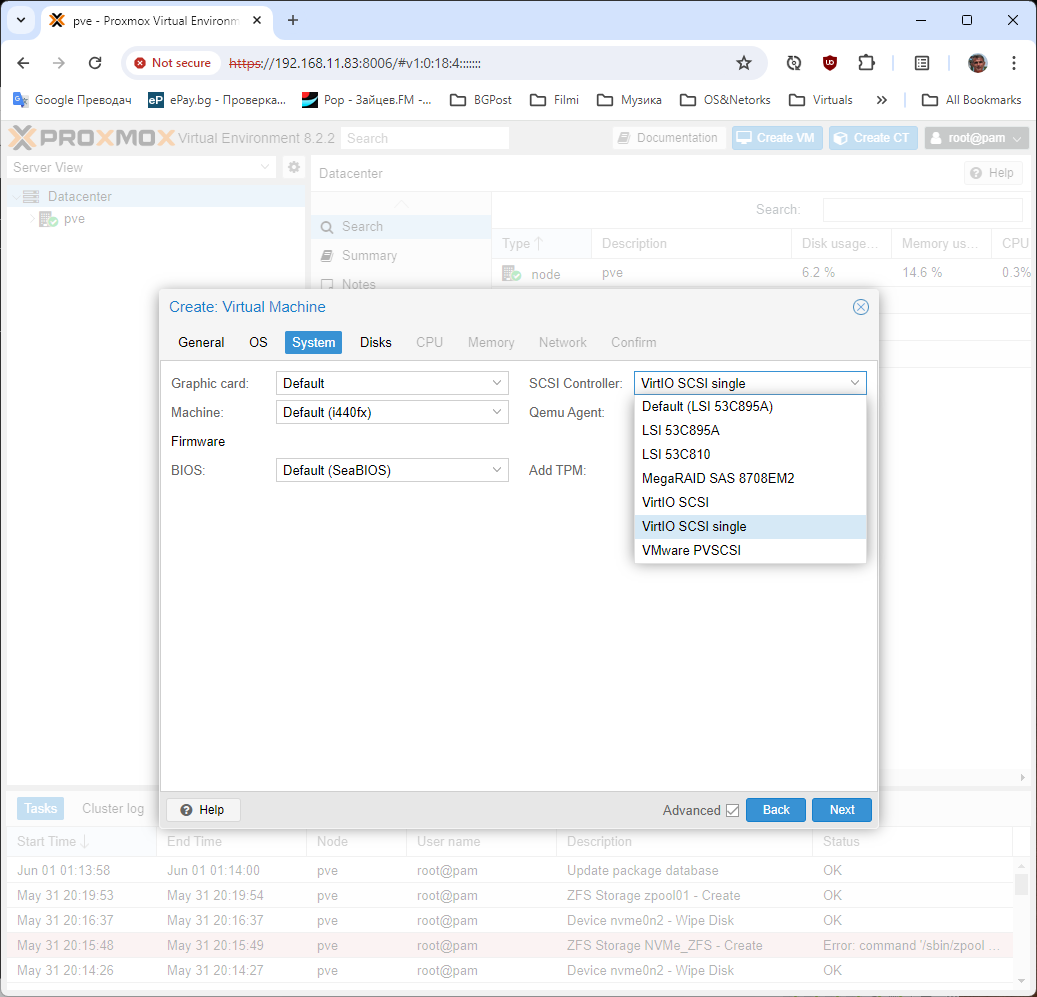Select VMware PVSCSI from the list

pos(691,550)
